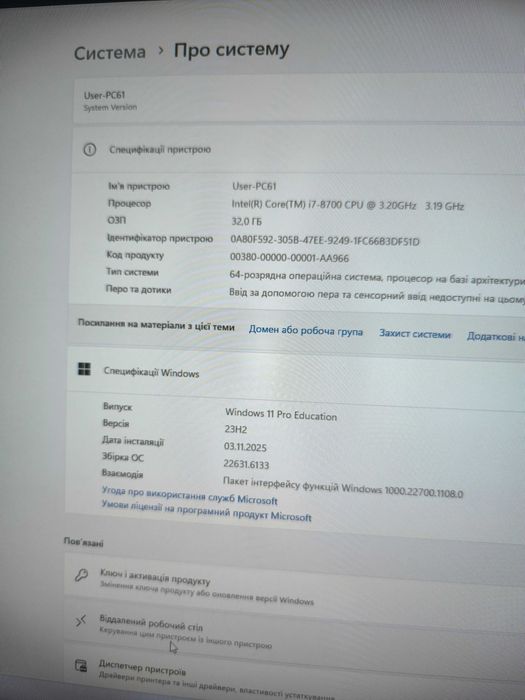Open Угода про використання служб Microsoft
This screenshot has width=525, height=700.
190,495
